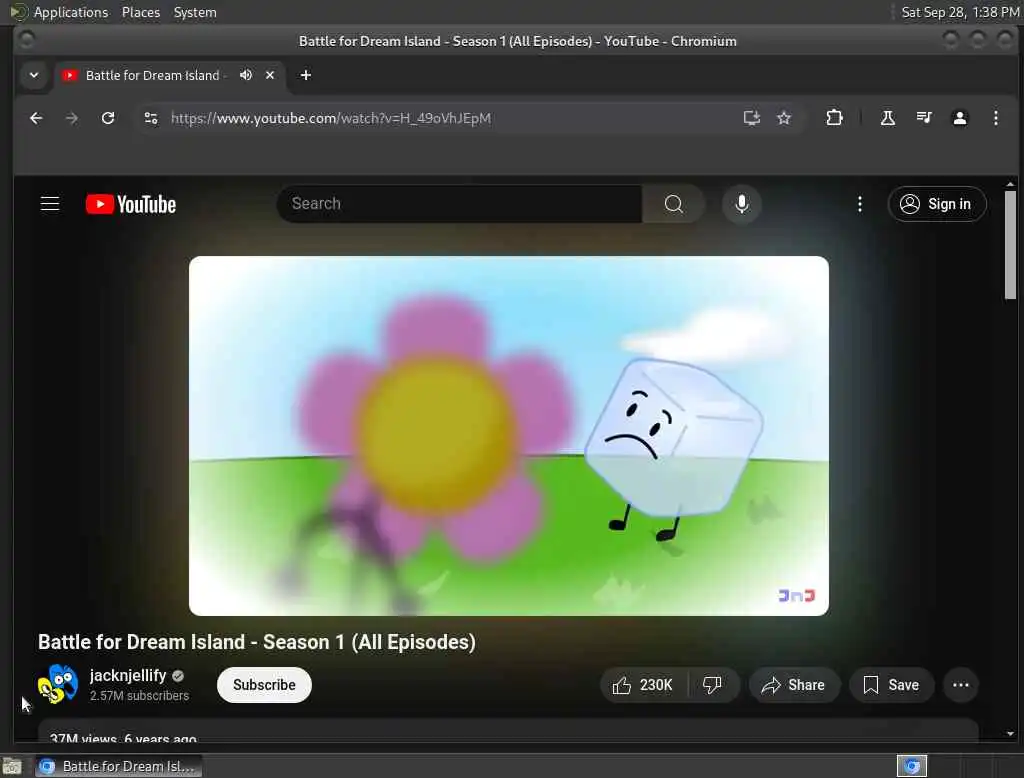Focus the YouTube Search field

tap(460, 204)
